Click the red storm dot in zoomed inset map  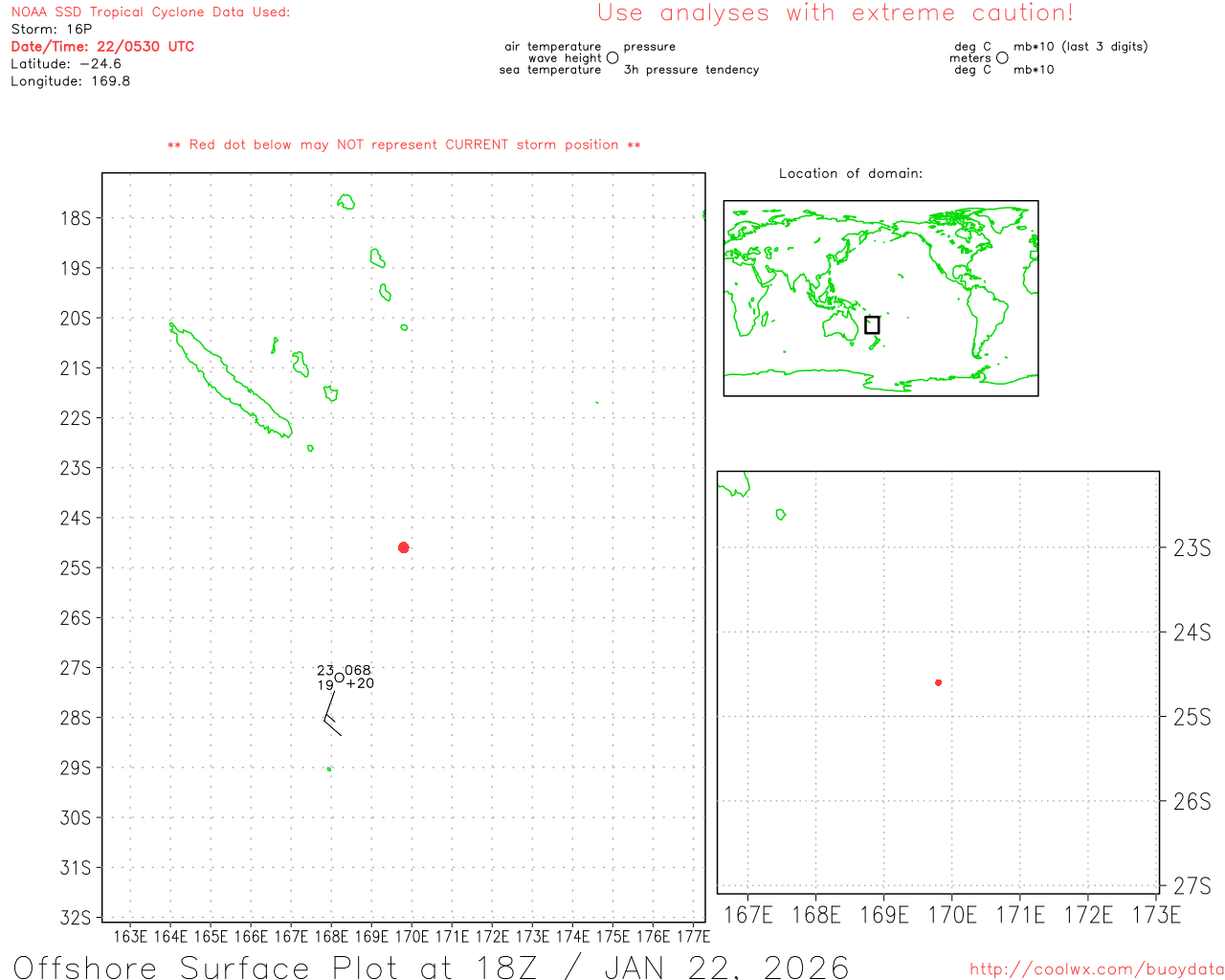939,682
